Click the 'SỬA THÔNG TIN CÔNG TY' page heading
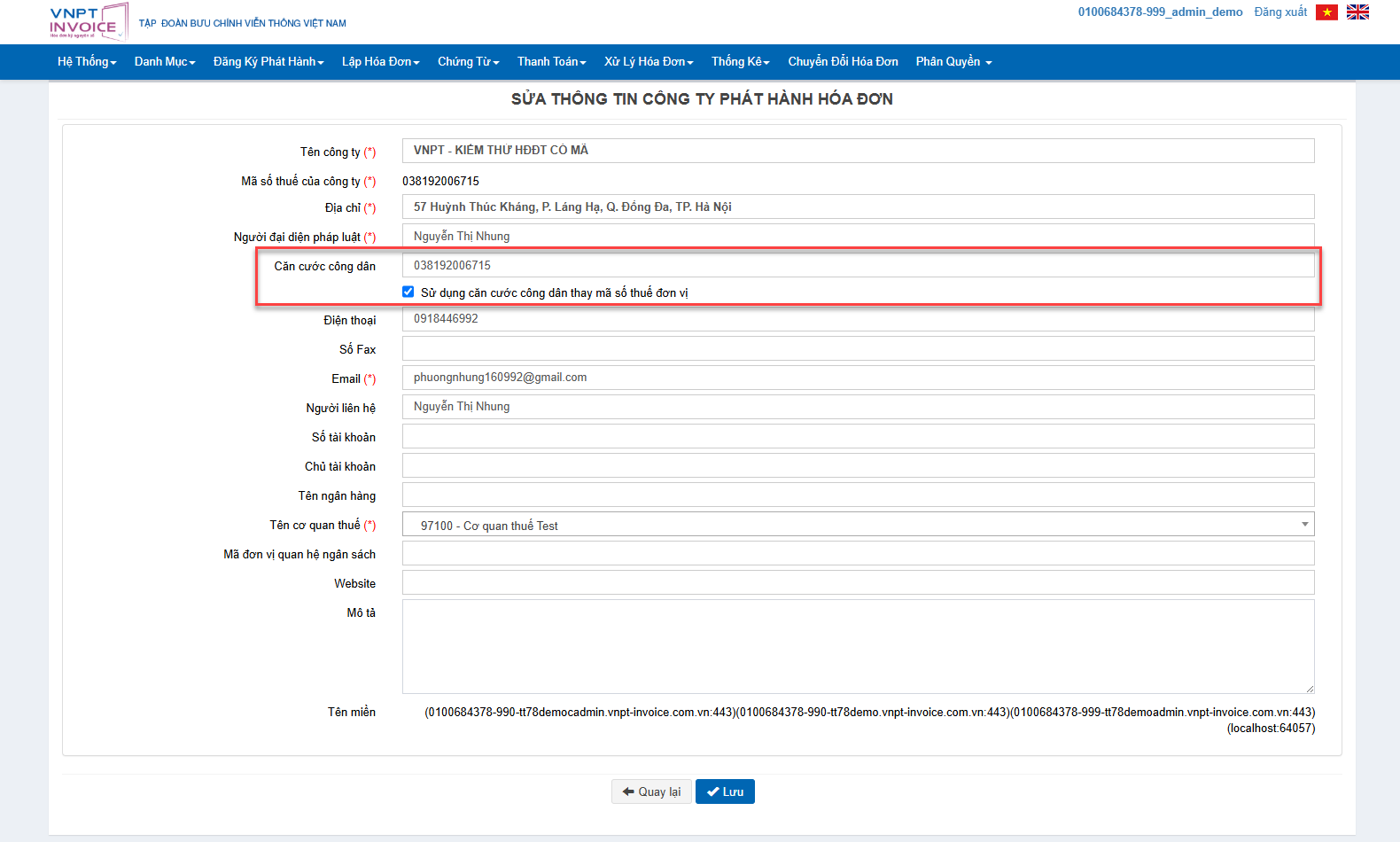The image size is (1400, 842). point(702,99)
